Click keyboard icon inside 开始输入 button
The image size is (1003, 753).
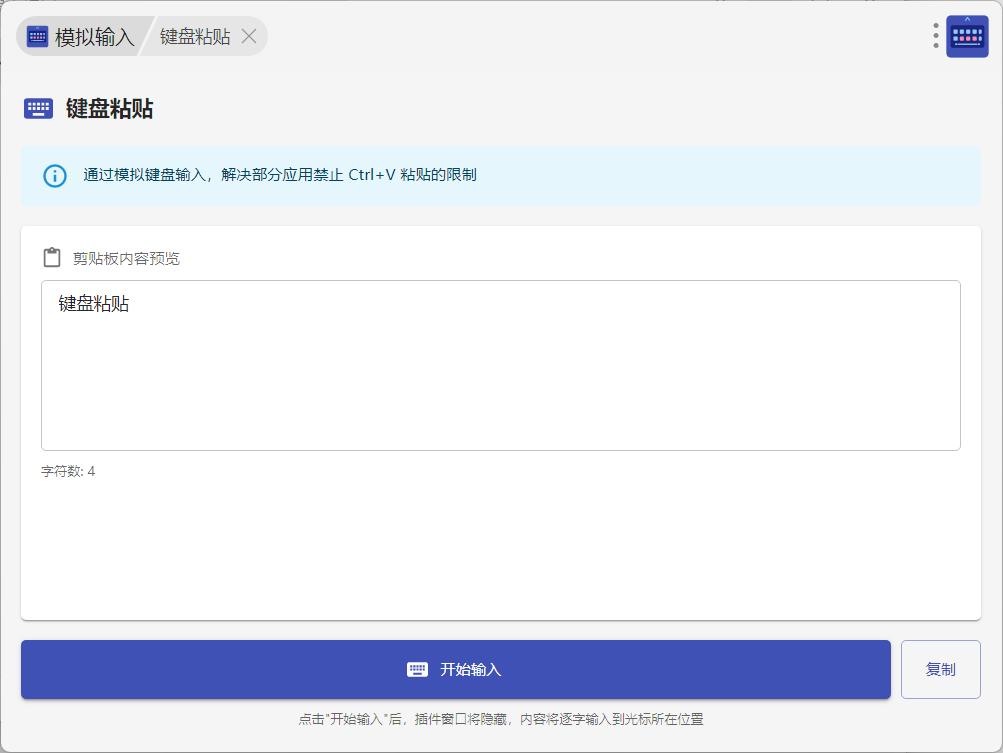[x=417, y=670]
